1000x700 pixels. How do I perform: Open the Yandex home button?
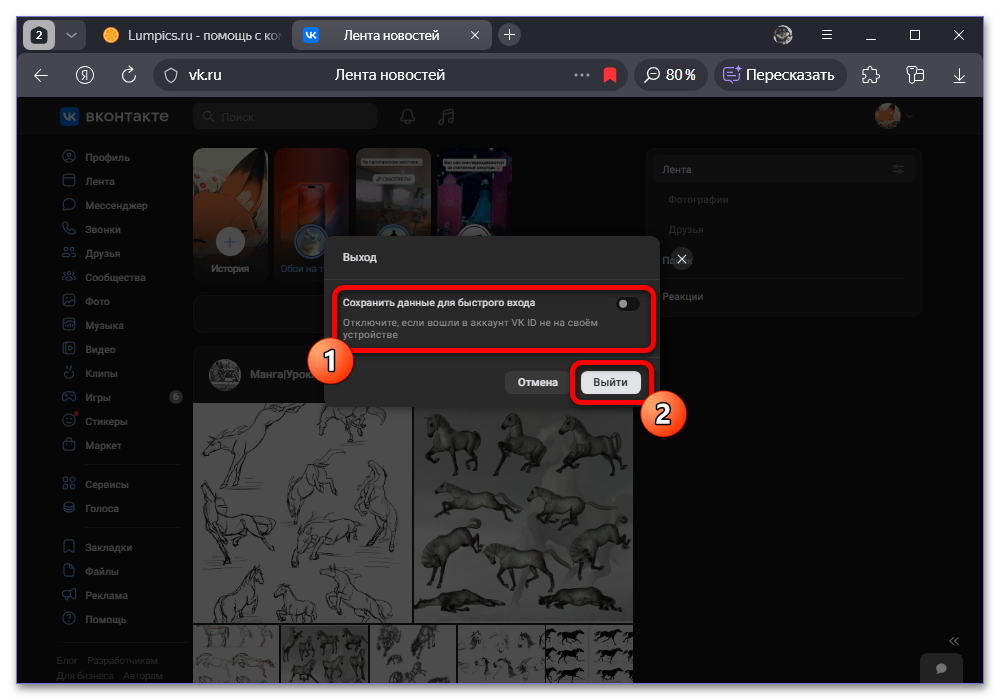pyautogui.click(x=85, y=75)
